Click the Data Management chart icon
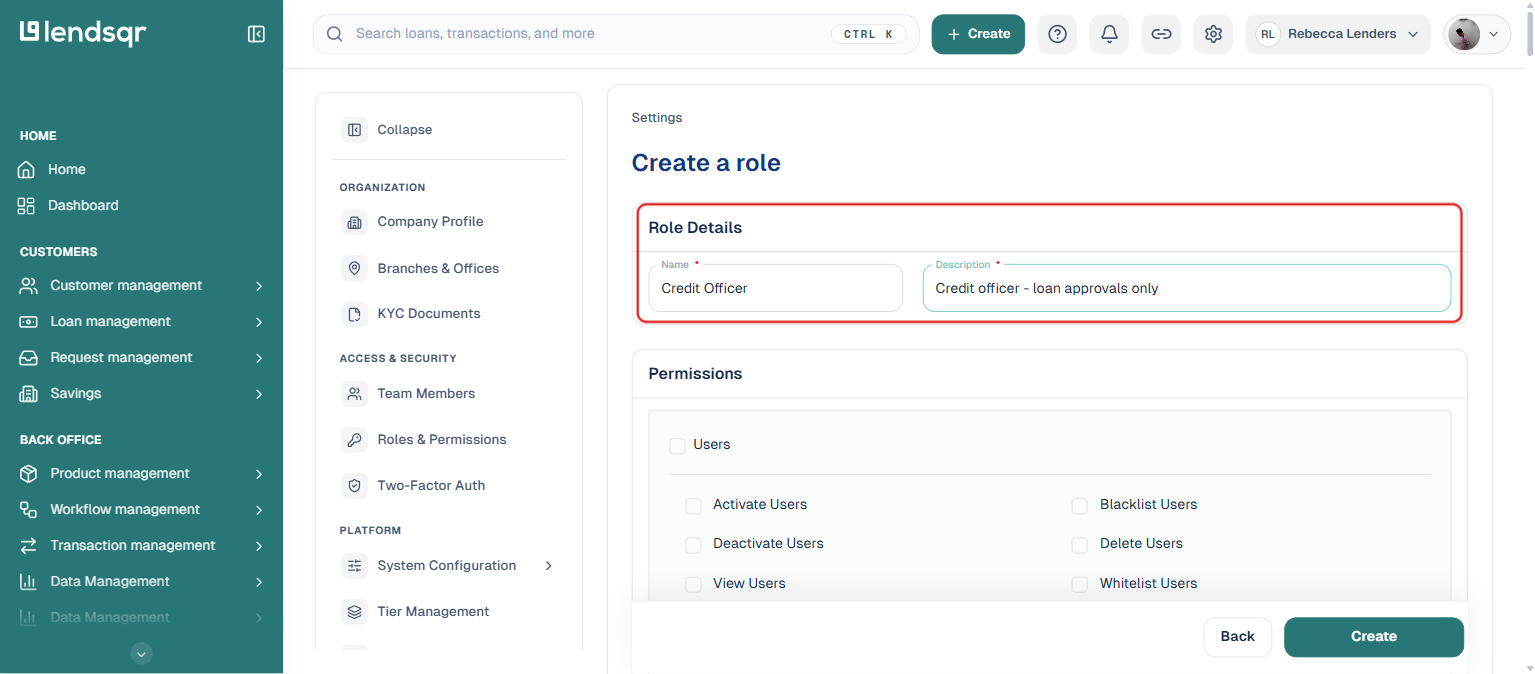Image resolution: width=1535 pixels, height=674 pixels. 29,581
